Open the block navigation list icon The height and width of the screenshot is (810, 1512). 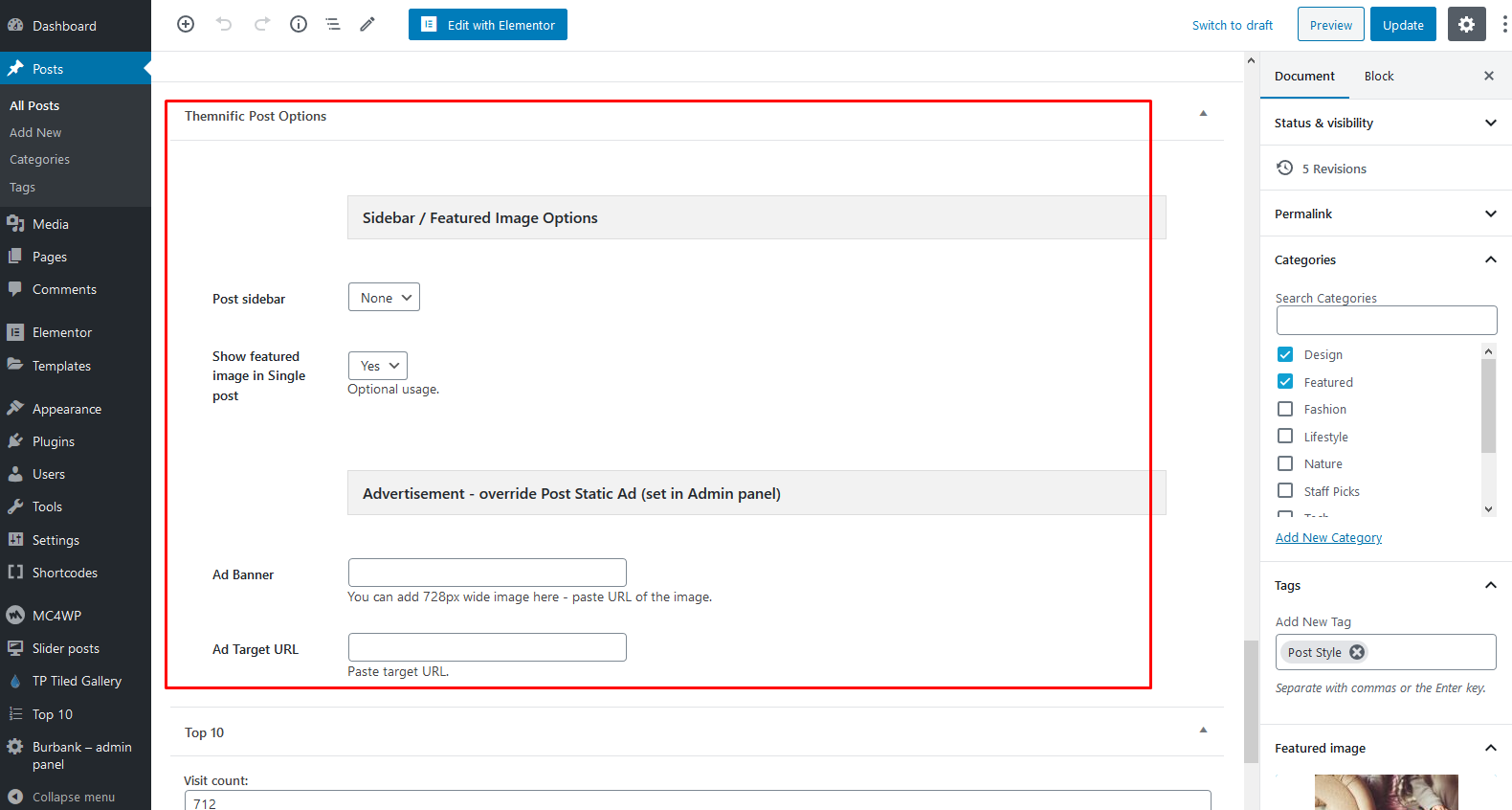[x=333, y=24]
